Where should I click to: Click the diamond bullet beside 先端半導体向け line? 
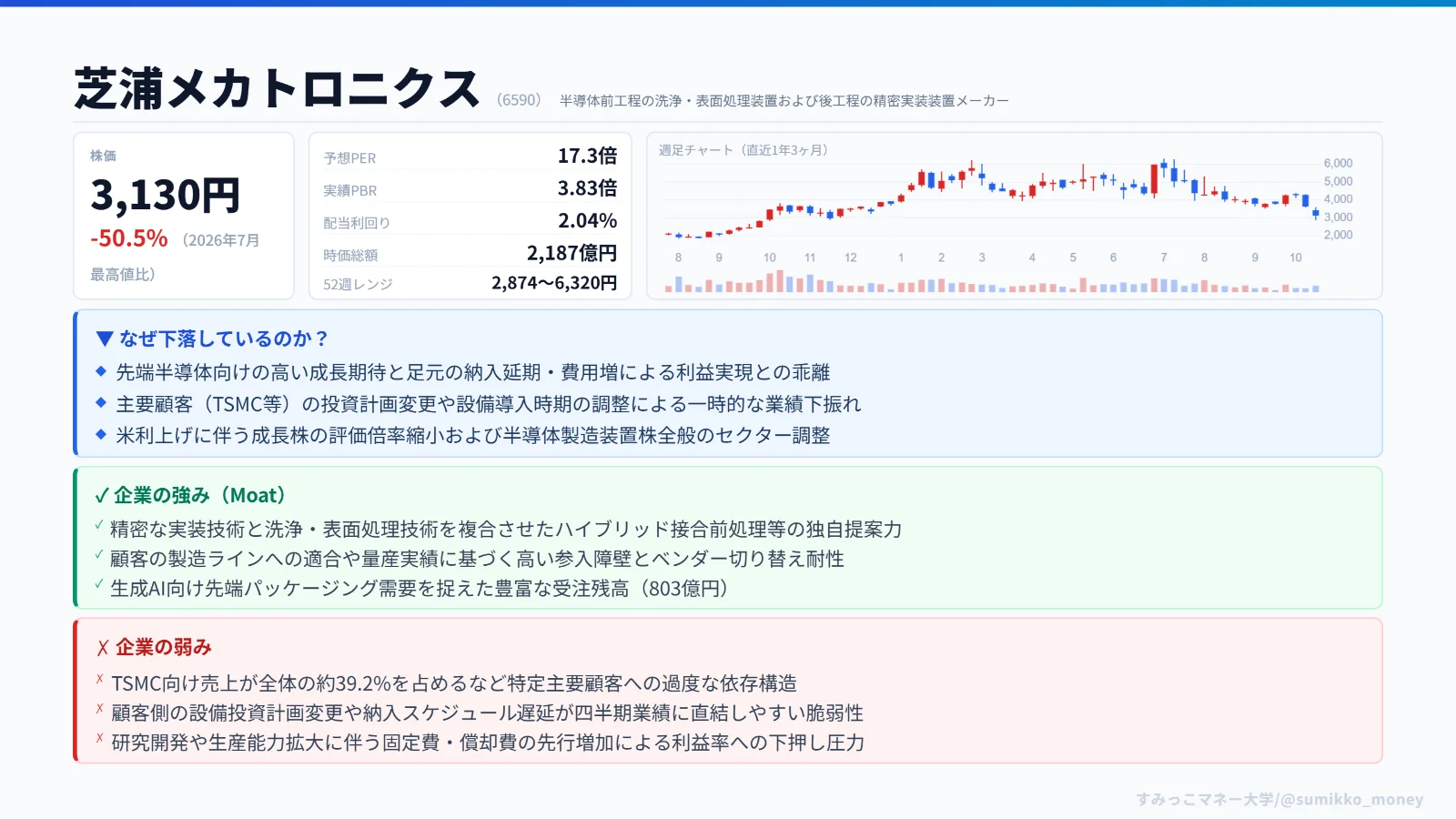pyautogui.click(x=101, y=371)
